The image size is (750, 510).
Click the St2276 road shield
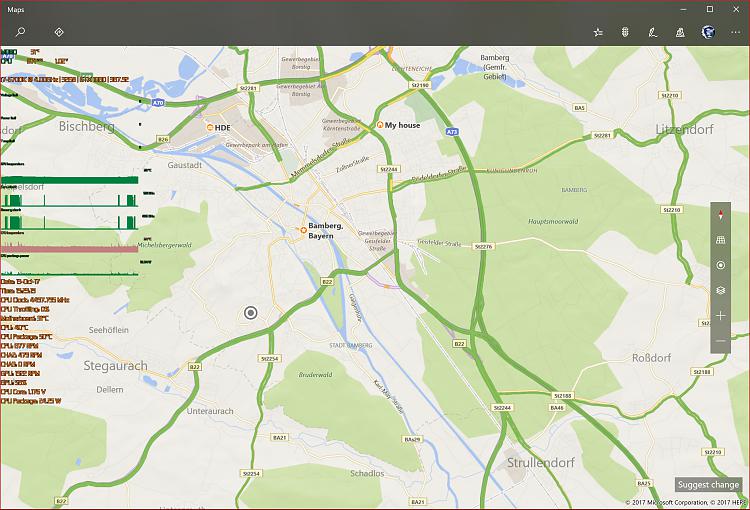[483, 246]
